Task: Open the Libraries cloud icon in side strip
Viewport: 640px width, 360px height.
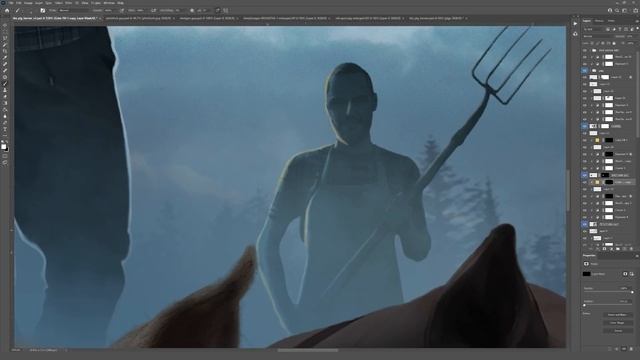Action: coord(575,34)
